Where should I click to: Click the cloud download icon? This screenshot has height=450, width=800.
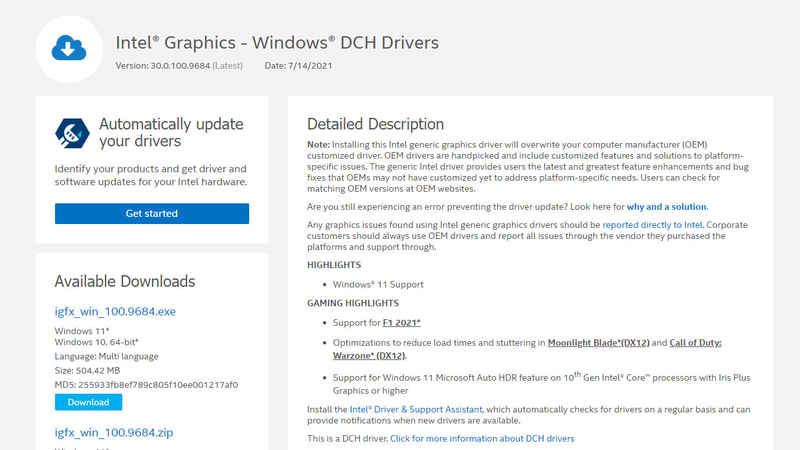pos(69,48)
